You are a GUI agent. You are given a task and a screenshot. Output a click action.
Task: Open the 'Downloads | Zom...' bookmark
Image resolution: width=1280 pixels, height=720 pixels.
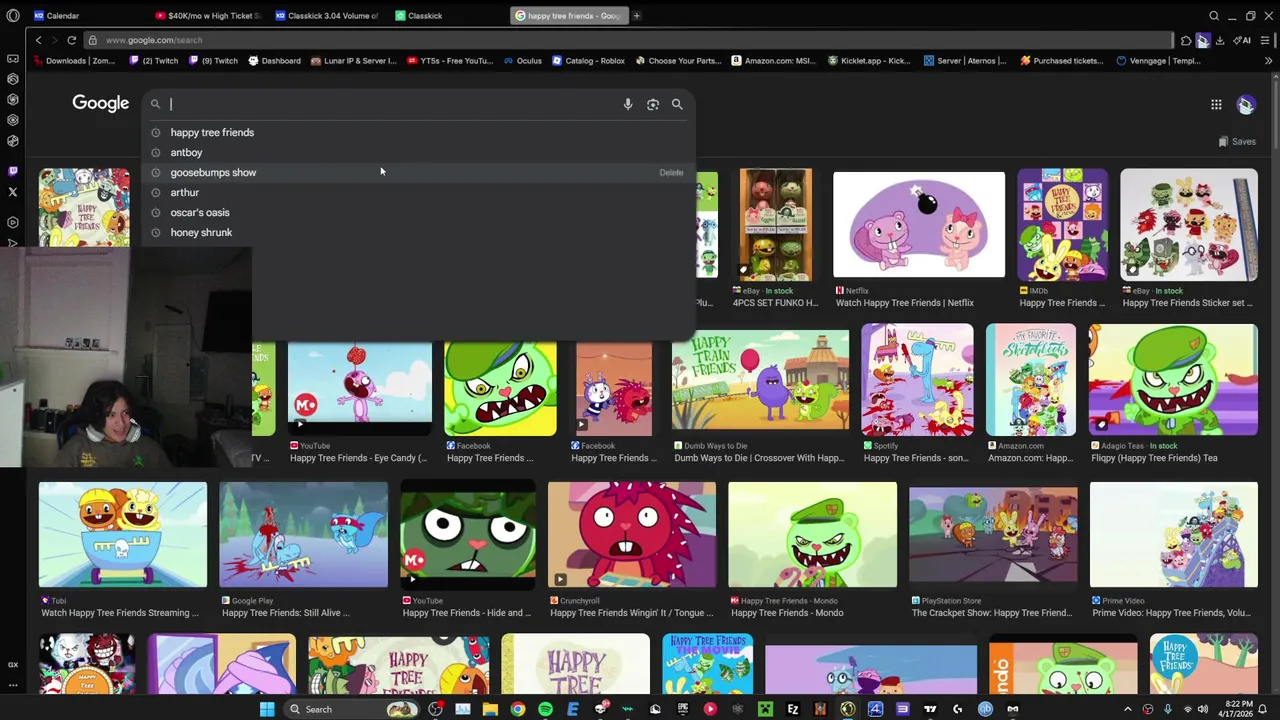click(74, 61)
